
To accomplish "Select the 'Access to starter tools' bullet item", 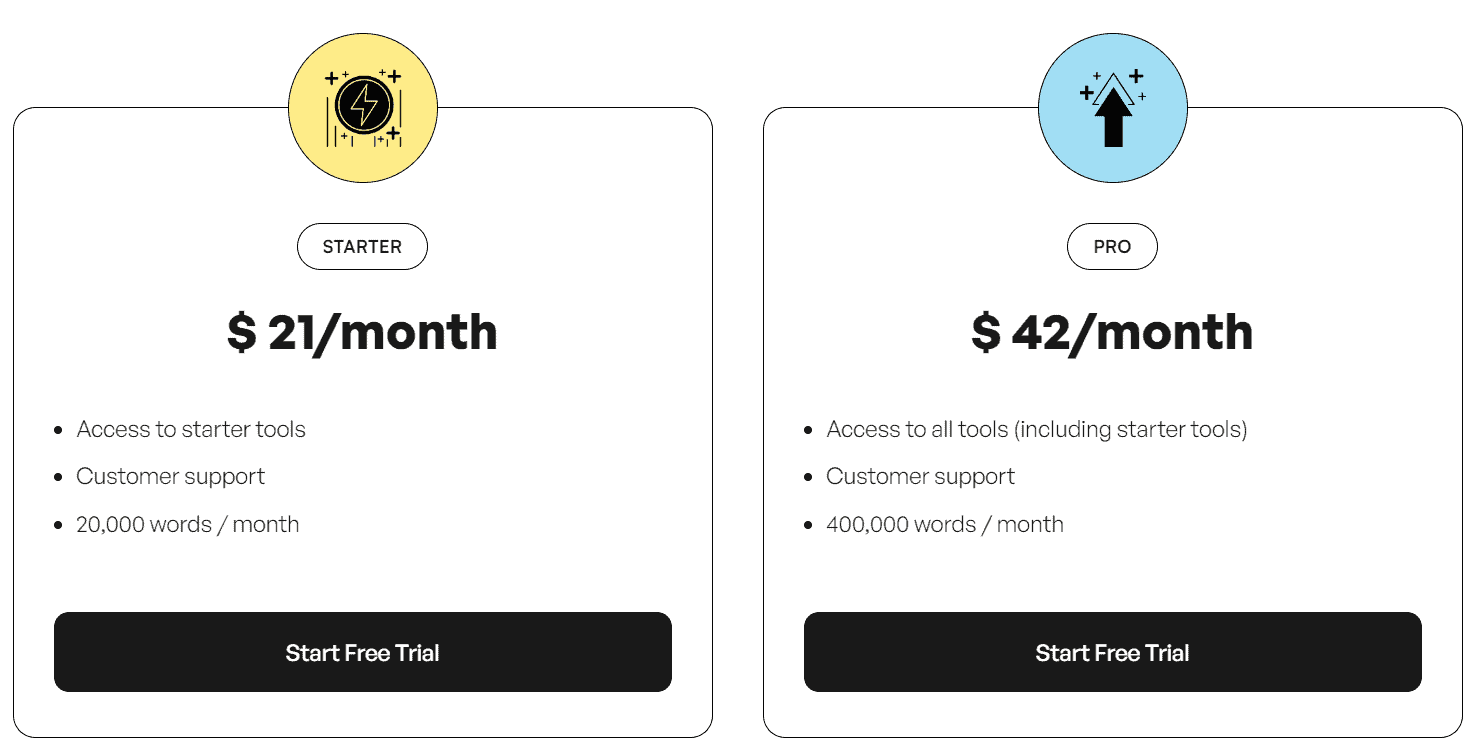I will 191,429.
